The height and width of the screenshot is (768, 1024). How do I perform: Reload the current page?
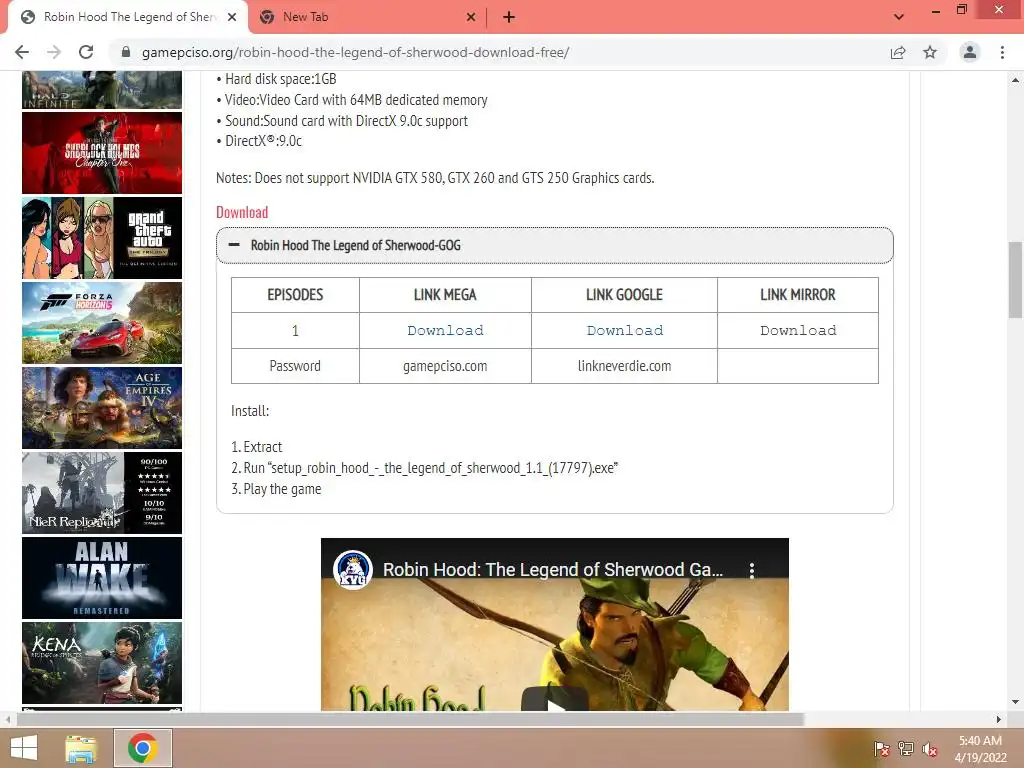point(86,52)
